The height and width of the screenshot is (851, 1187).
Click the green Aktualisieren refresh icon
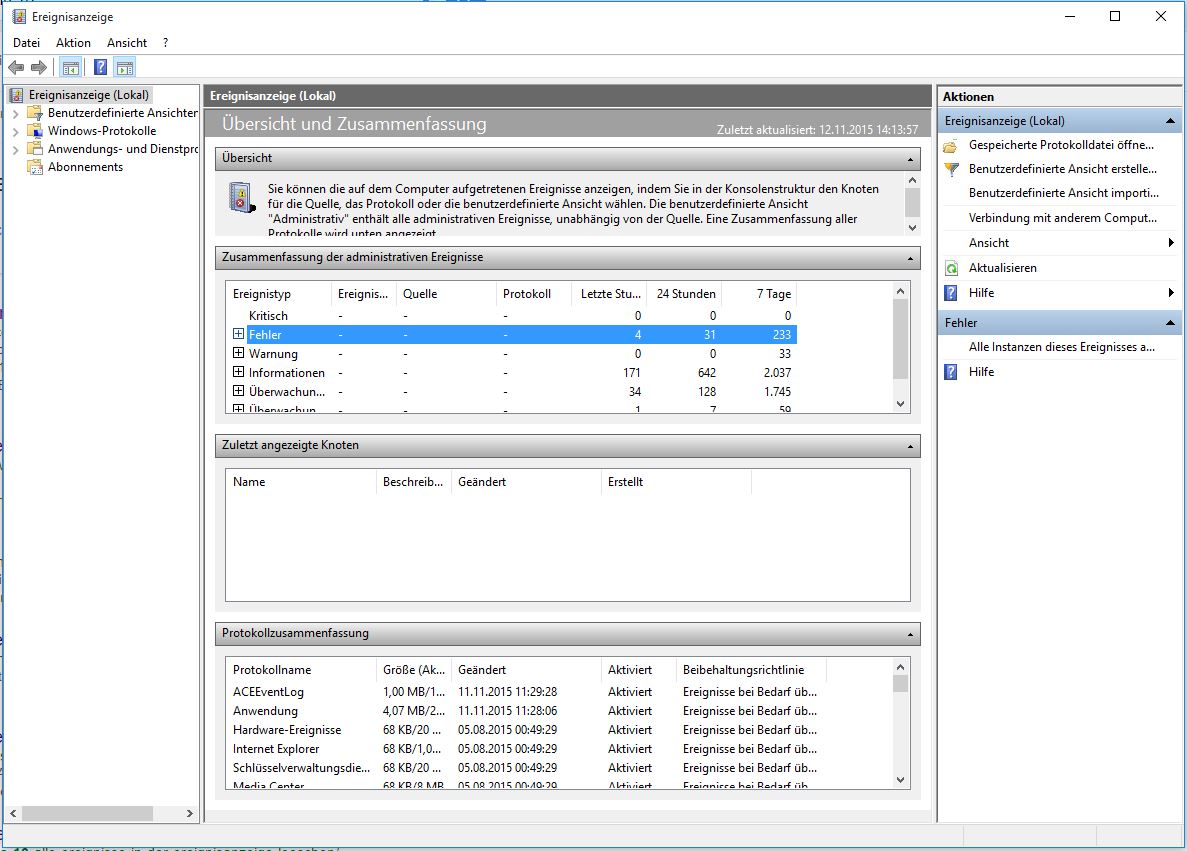point(951,268)
